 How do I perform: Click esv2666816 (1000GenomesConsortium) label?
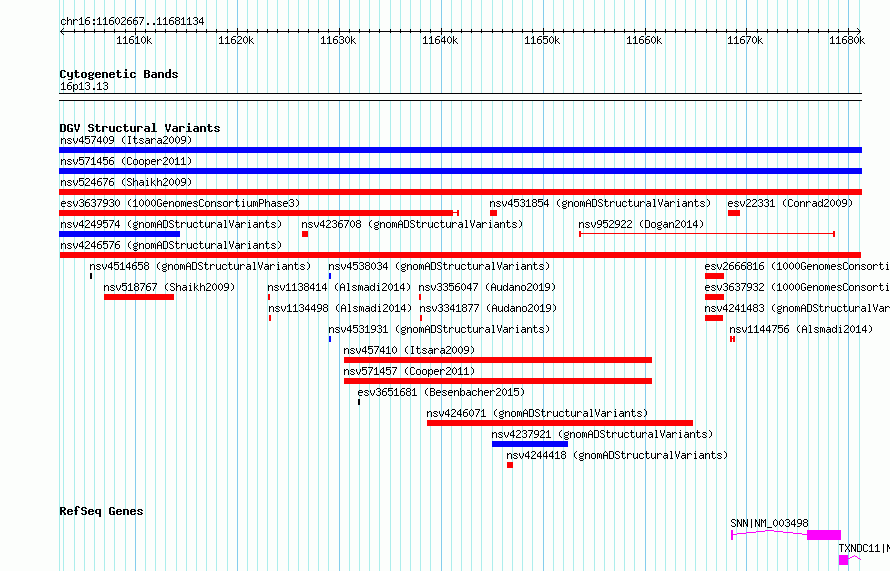tap(797, 266)
